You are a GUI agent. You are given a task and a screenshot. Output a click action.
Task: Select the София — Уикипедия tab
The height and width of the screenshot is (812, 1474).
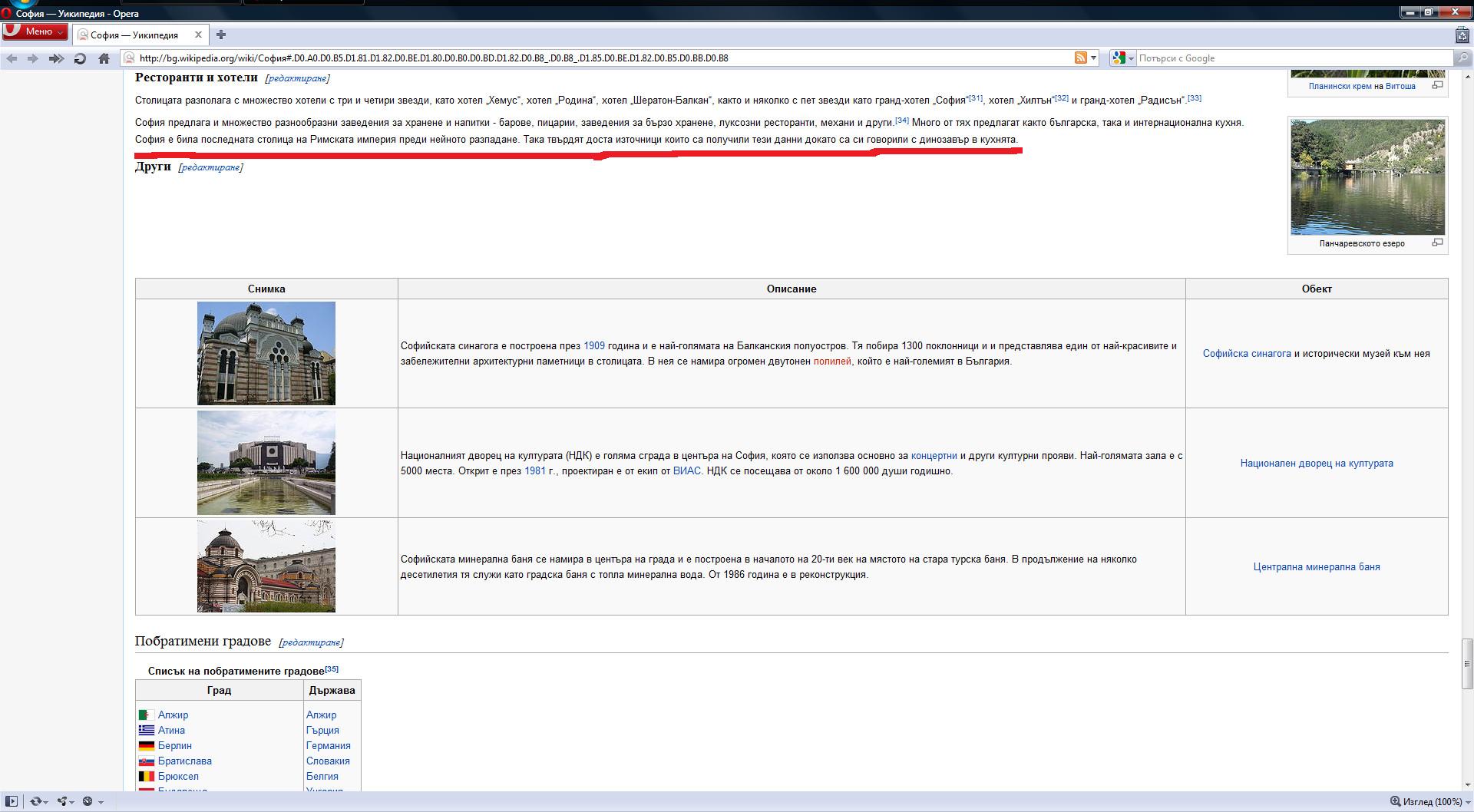pos(140,35)
